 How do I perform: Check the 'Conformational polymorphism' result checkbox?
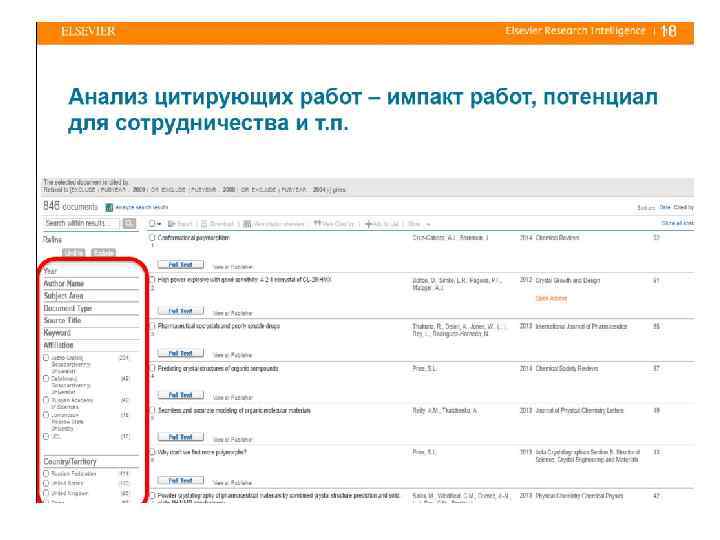pos(152,237)
